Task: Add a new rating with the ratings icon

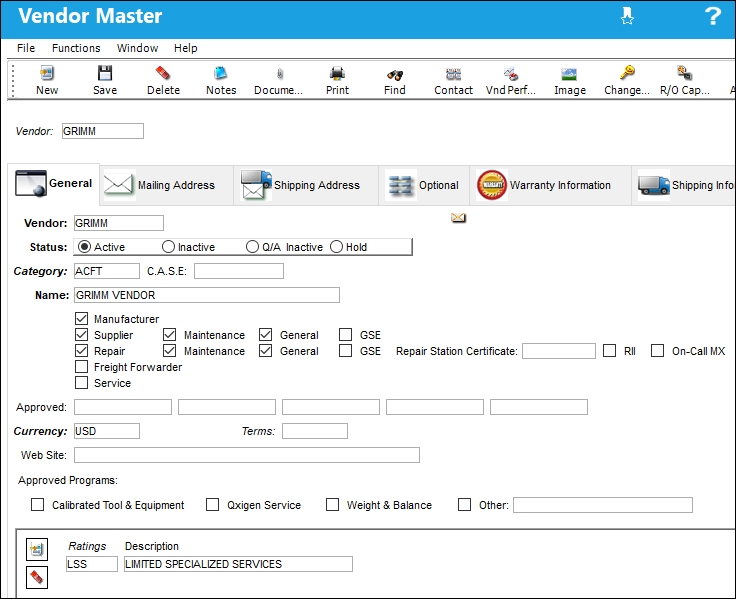Action: tap(37, 549)
